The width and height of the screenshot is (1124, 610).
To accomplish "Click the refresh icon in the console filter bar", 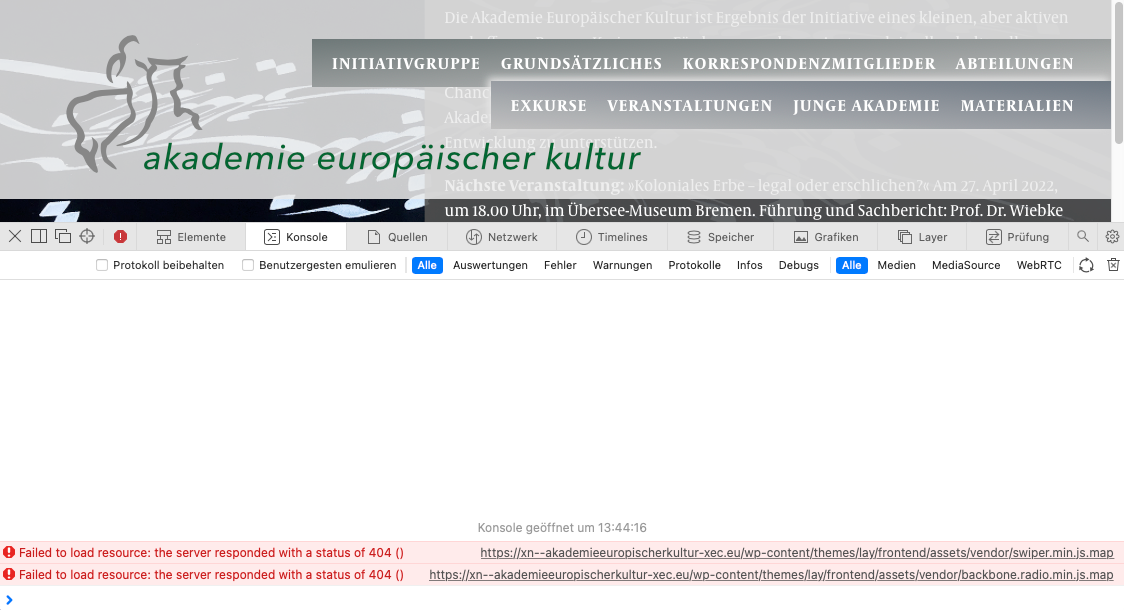I will pyautogui.click(x=1086, y=265).
